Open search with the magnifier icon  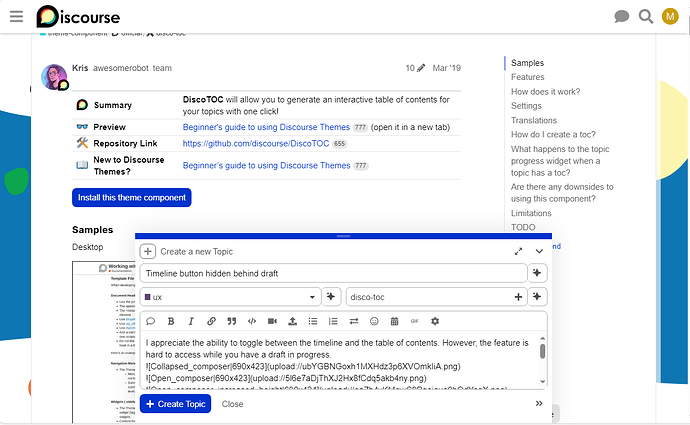click(x=646, y=17)
